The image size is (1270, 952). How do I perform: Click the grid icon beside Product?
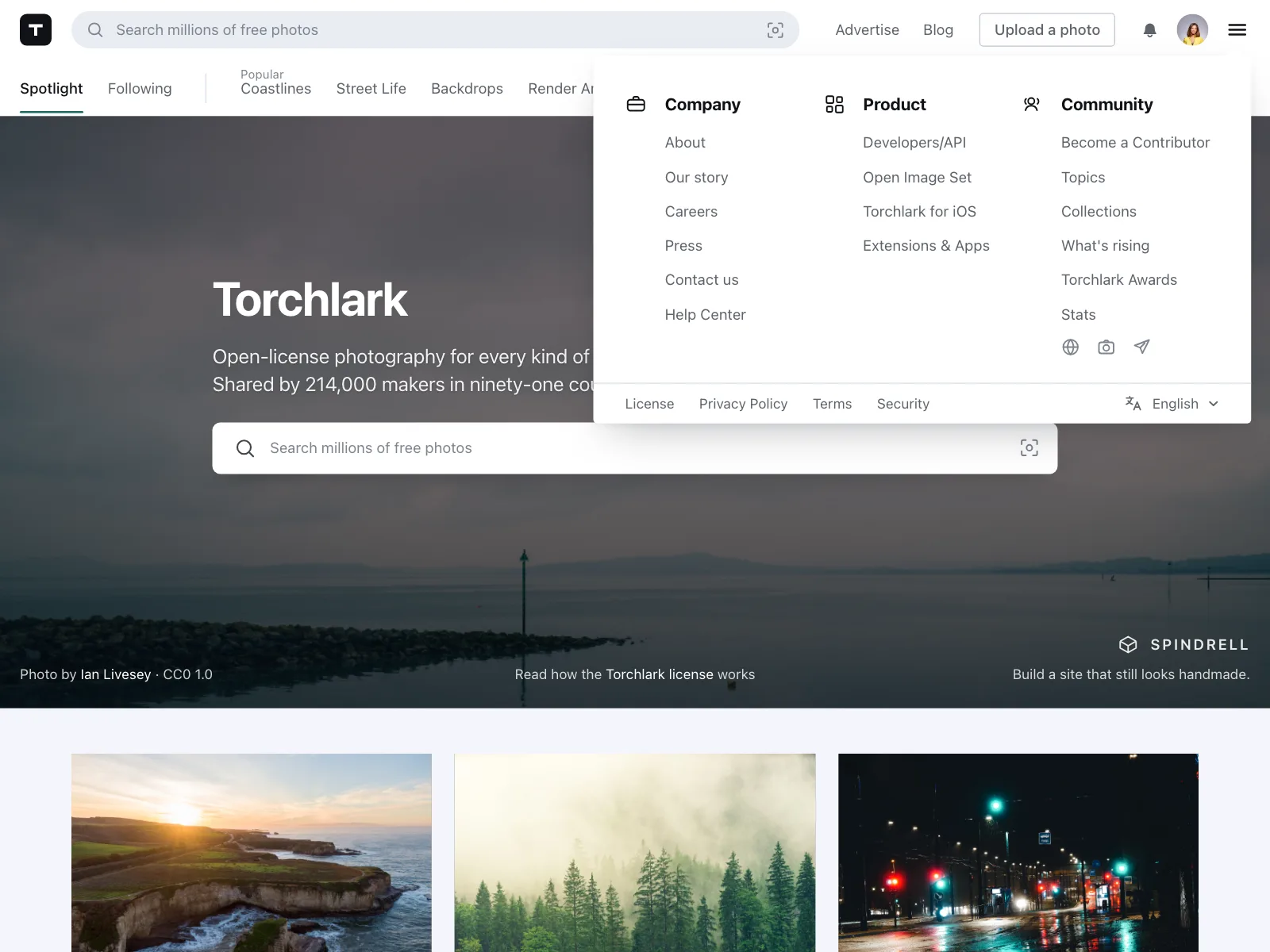click(x=834, y=104)
